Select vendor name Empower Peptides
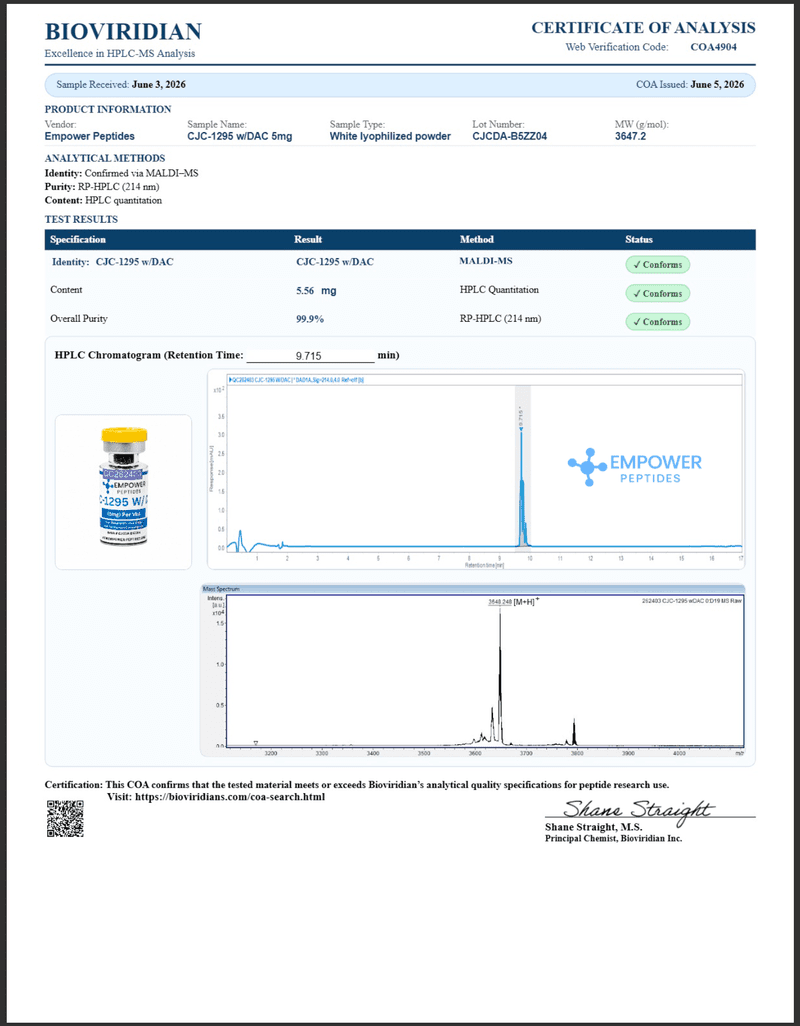The height and width of the screenshot is (1026, 800). tap(90, 136)
